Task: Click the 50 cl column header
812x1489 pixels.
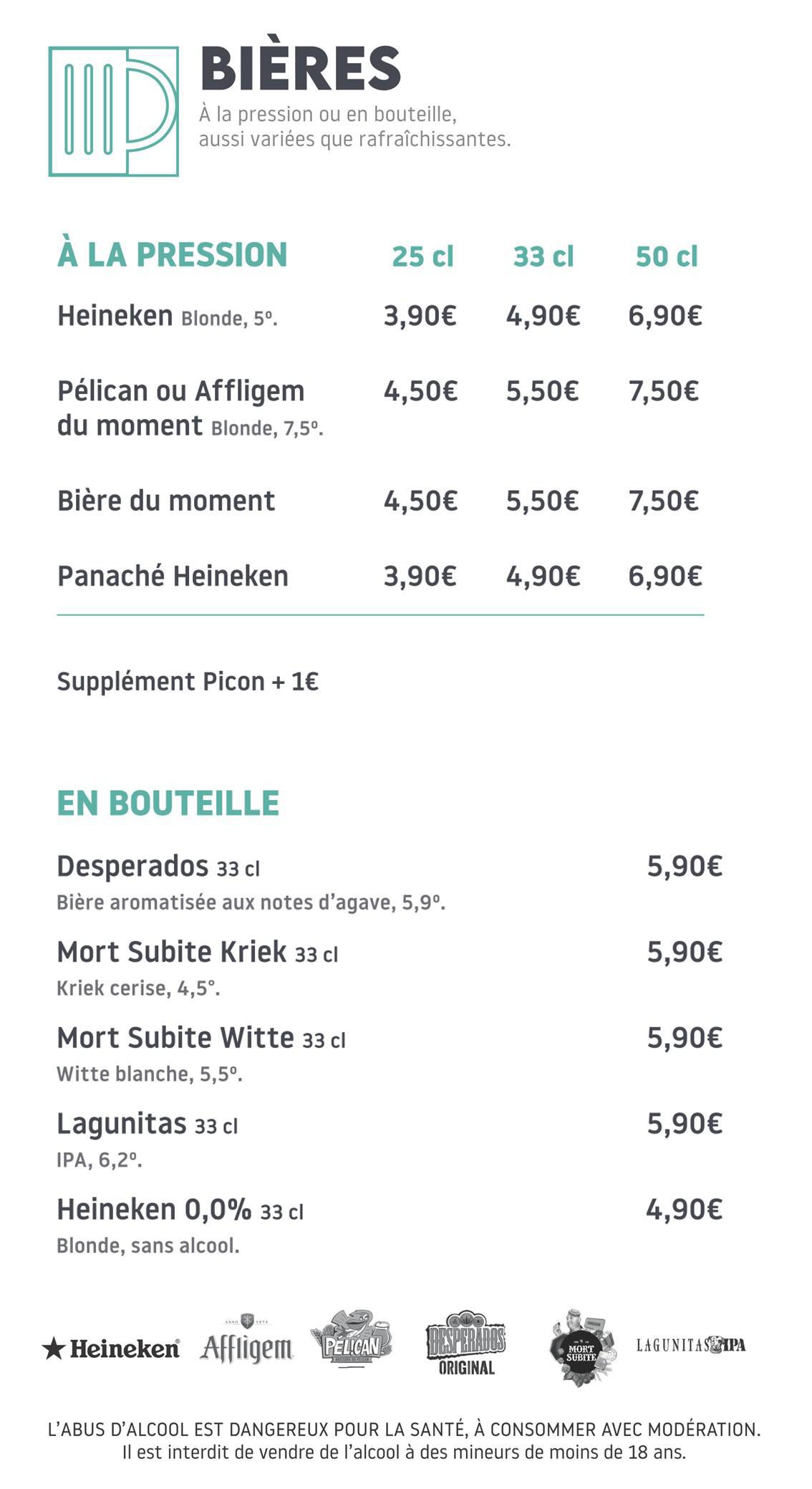Action: [x=666, y=256]
